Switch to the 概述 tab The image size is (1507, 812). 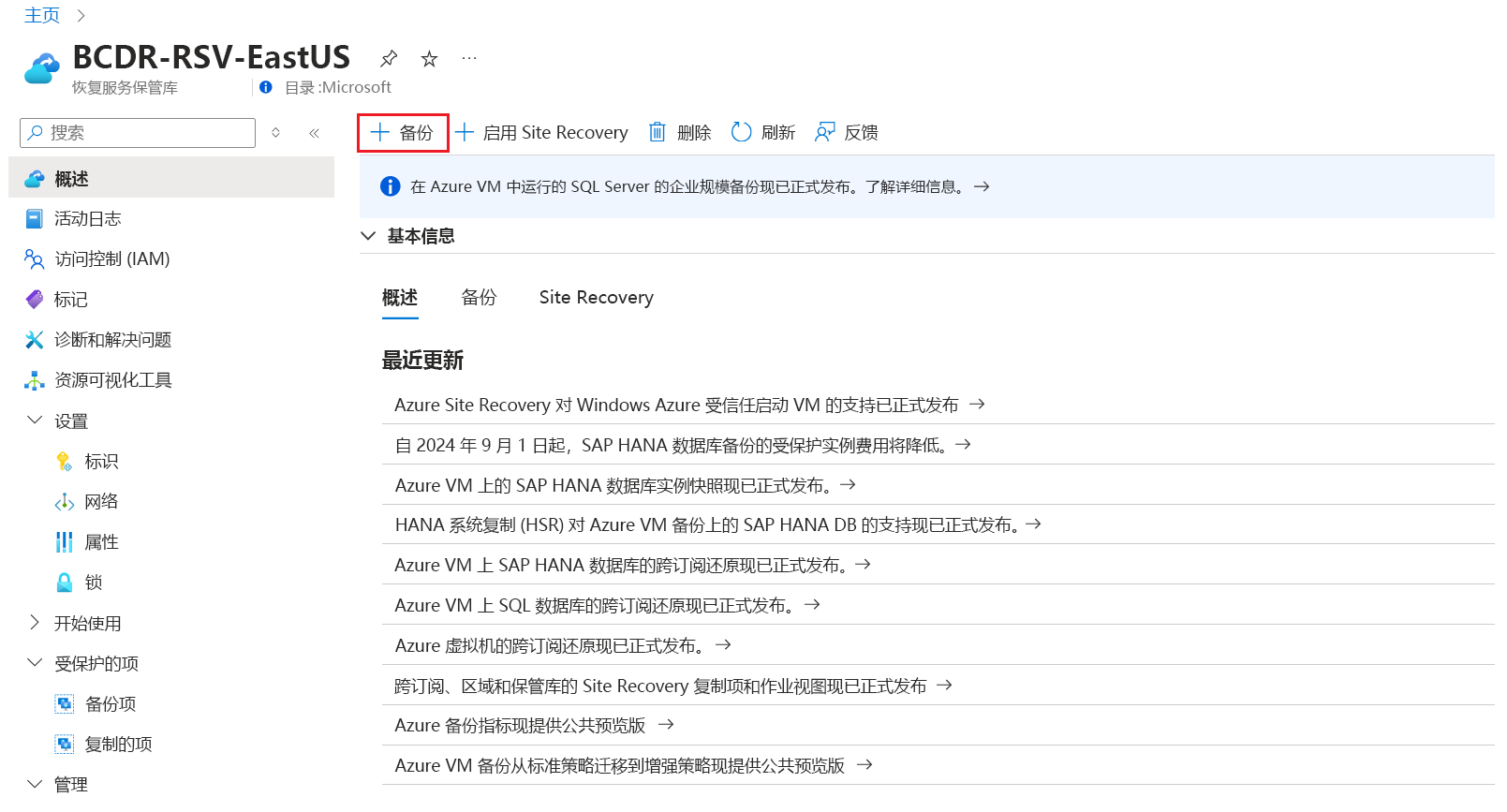point(400,297)
